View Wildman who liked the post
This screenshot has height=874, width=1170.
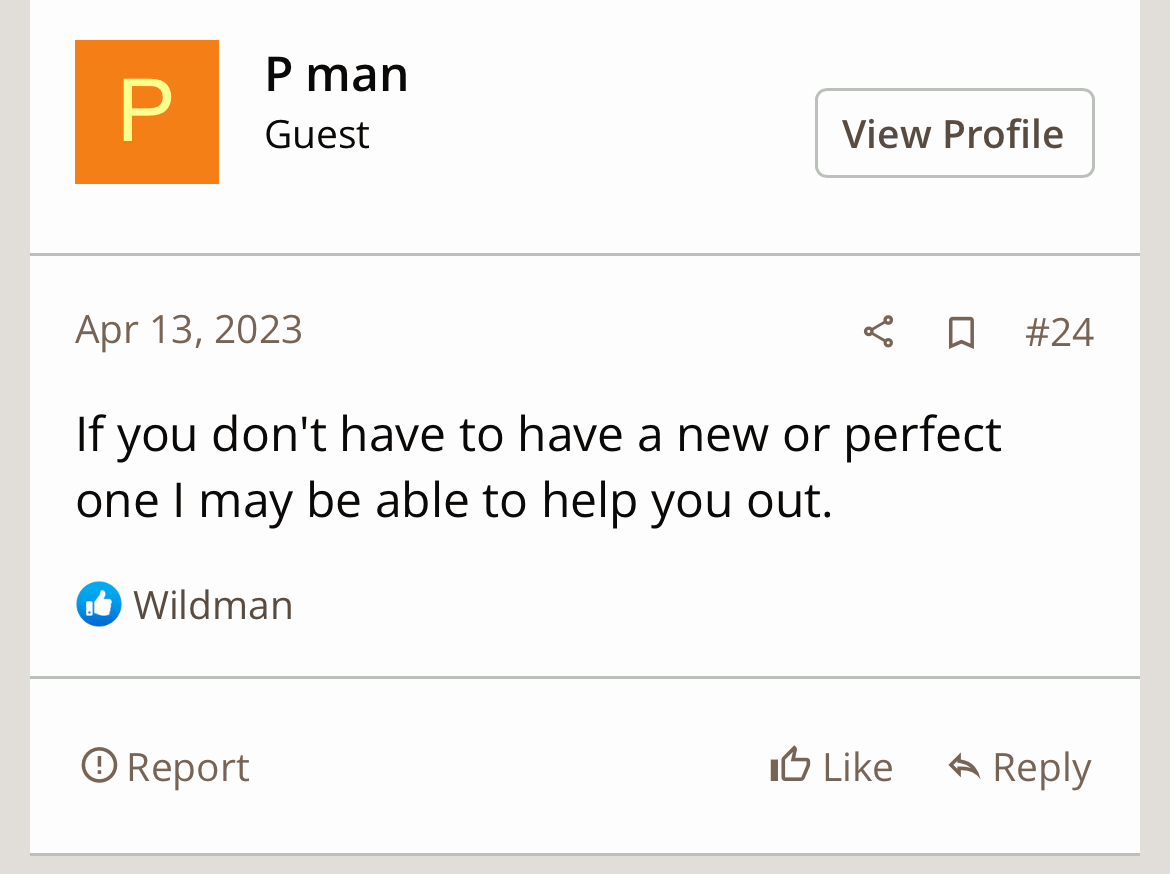213,605
